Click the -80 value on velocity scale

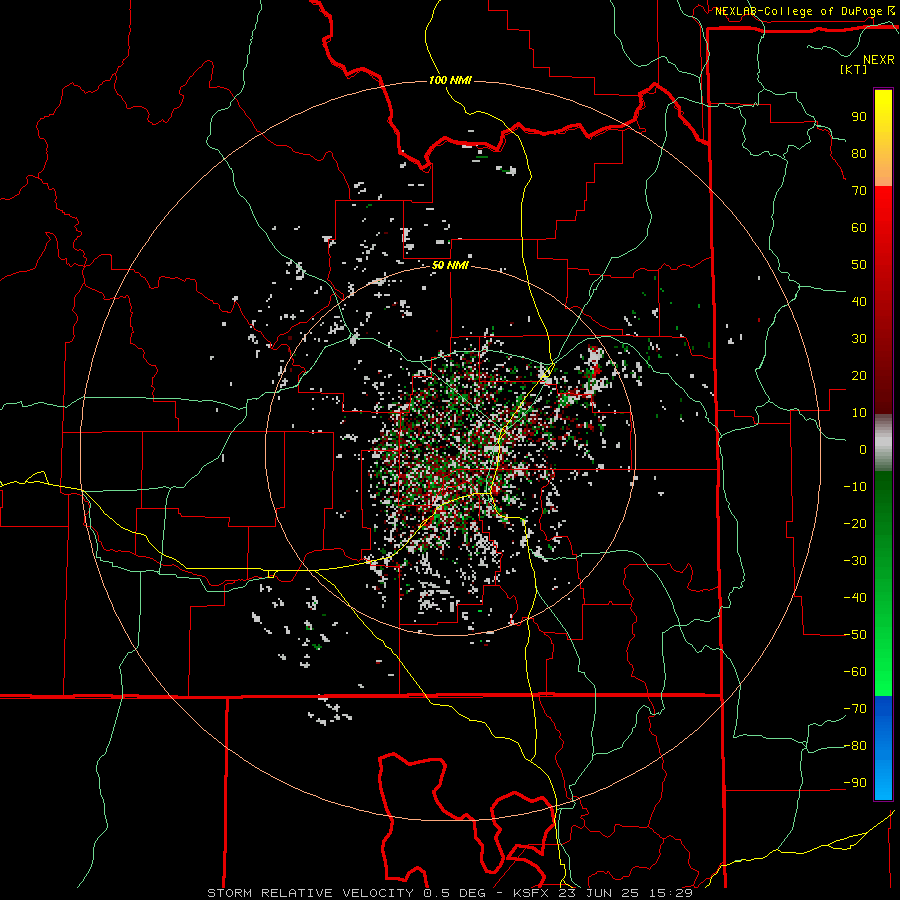tap(855, 746)
